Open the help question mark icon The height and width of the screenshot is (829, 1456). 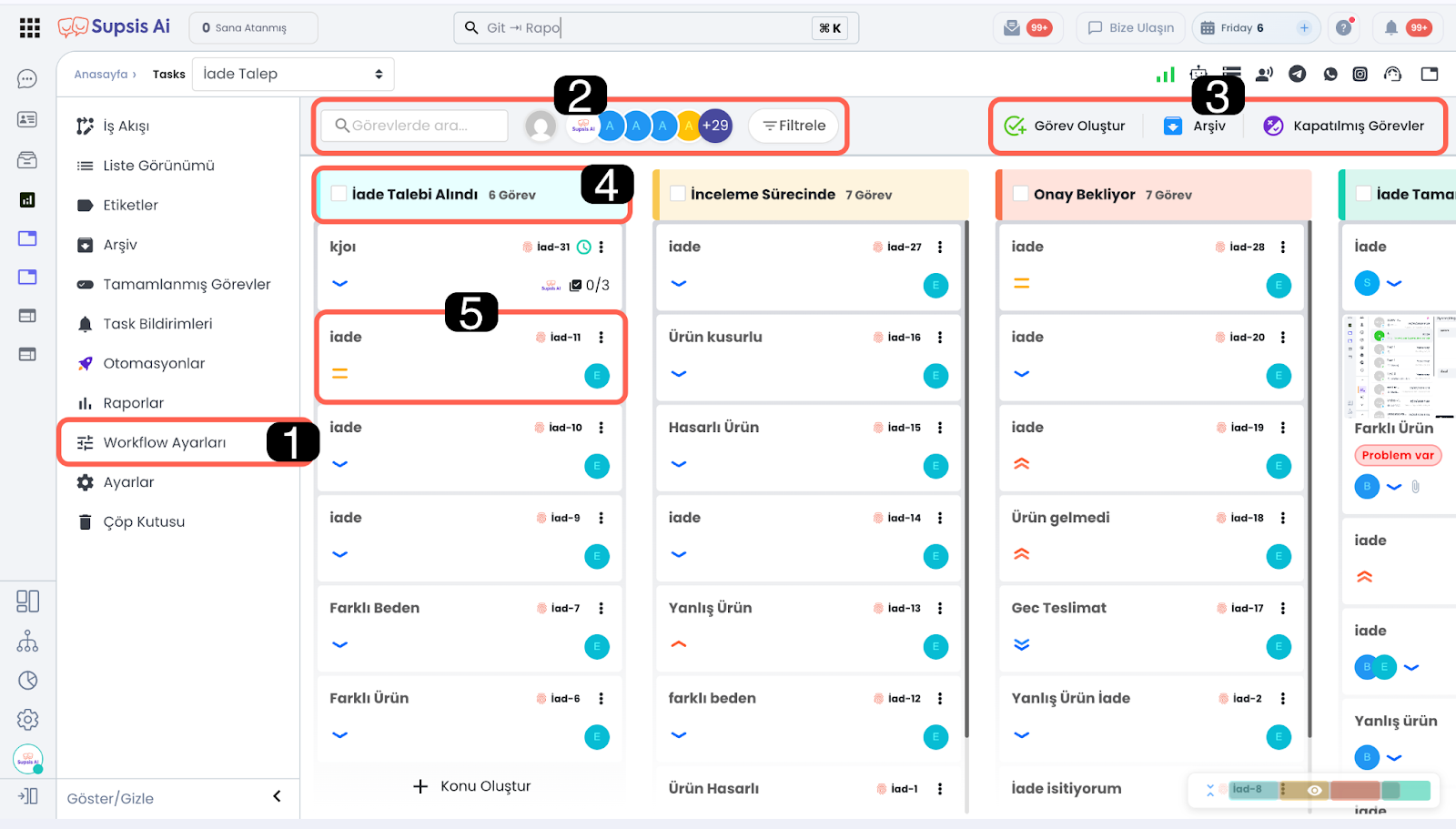pos(1343,28)
